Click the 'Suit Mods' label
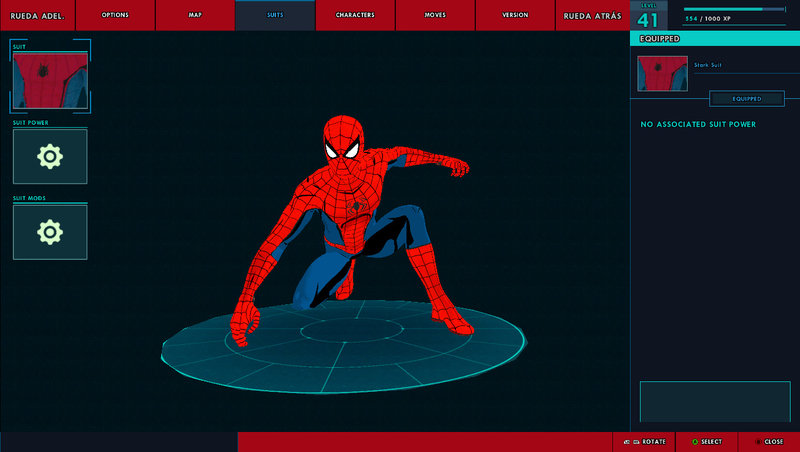 (29, 198)
